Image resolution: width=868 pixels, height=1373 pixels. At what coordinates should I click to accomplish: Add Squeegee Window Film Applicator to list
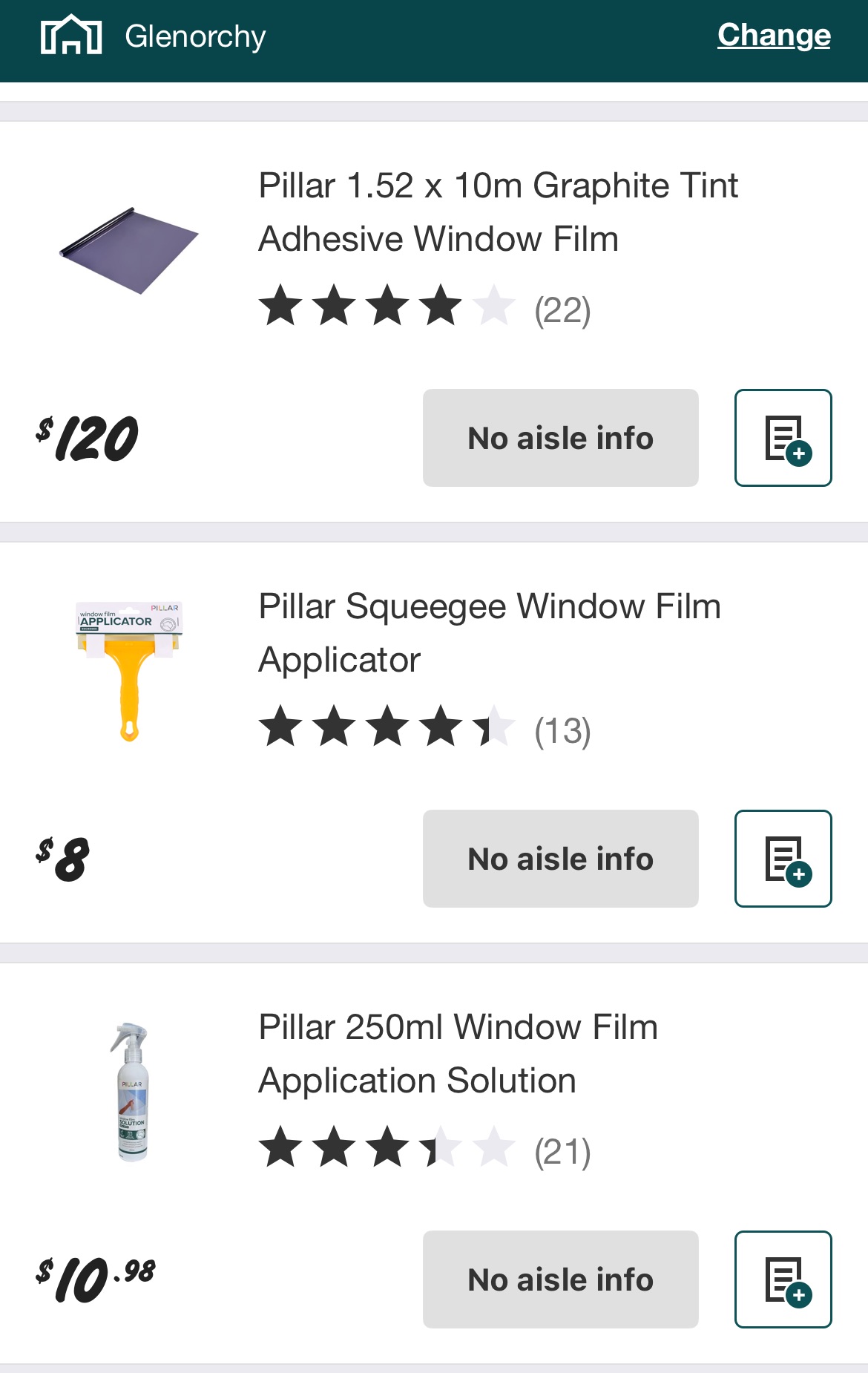coord(783,859)
